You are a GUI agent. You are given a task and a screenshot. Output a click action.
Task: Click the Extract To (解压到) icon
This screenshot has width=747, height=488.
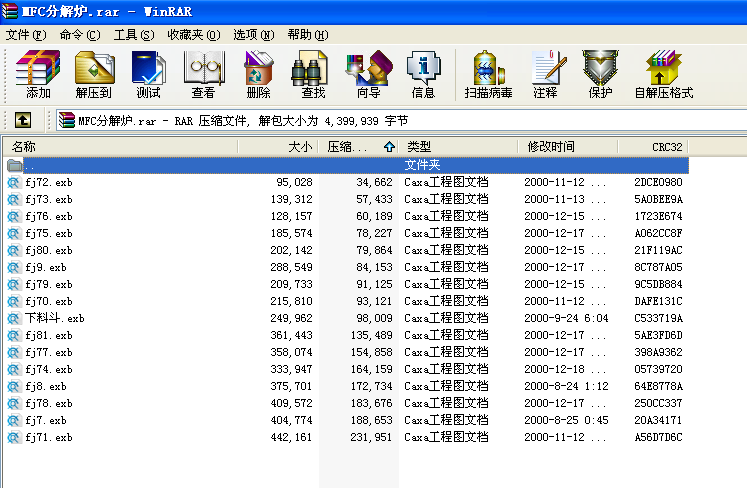93,75
